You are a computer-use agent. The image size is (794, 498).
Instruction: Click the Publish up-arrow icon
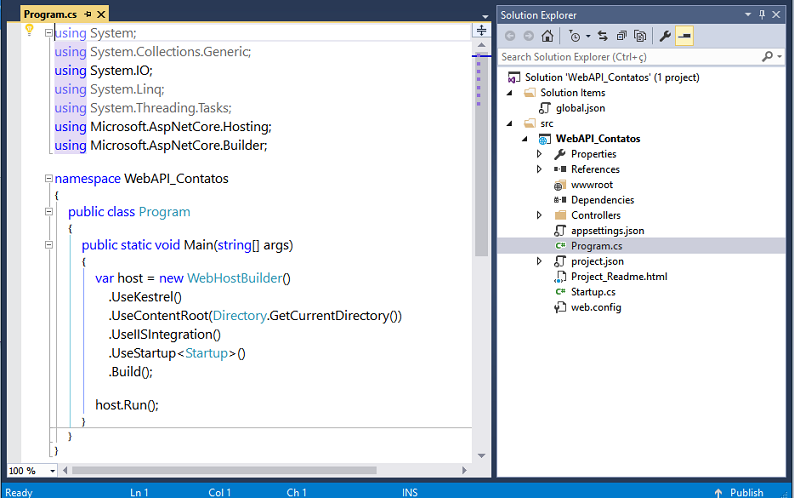718,492
